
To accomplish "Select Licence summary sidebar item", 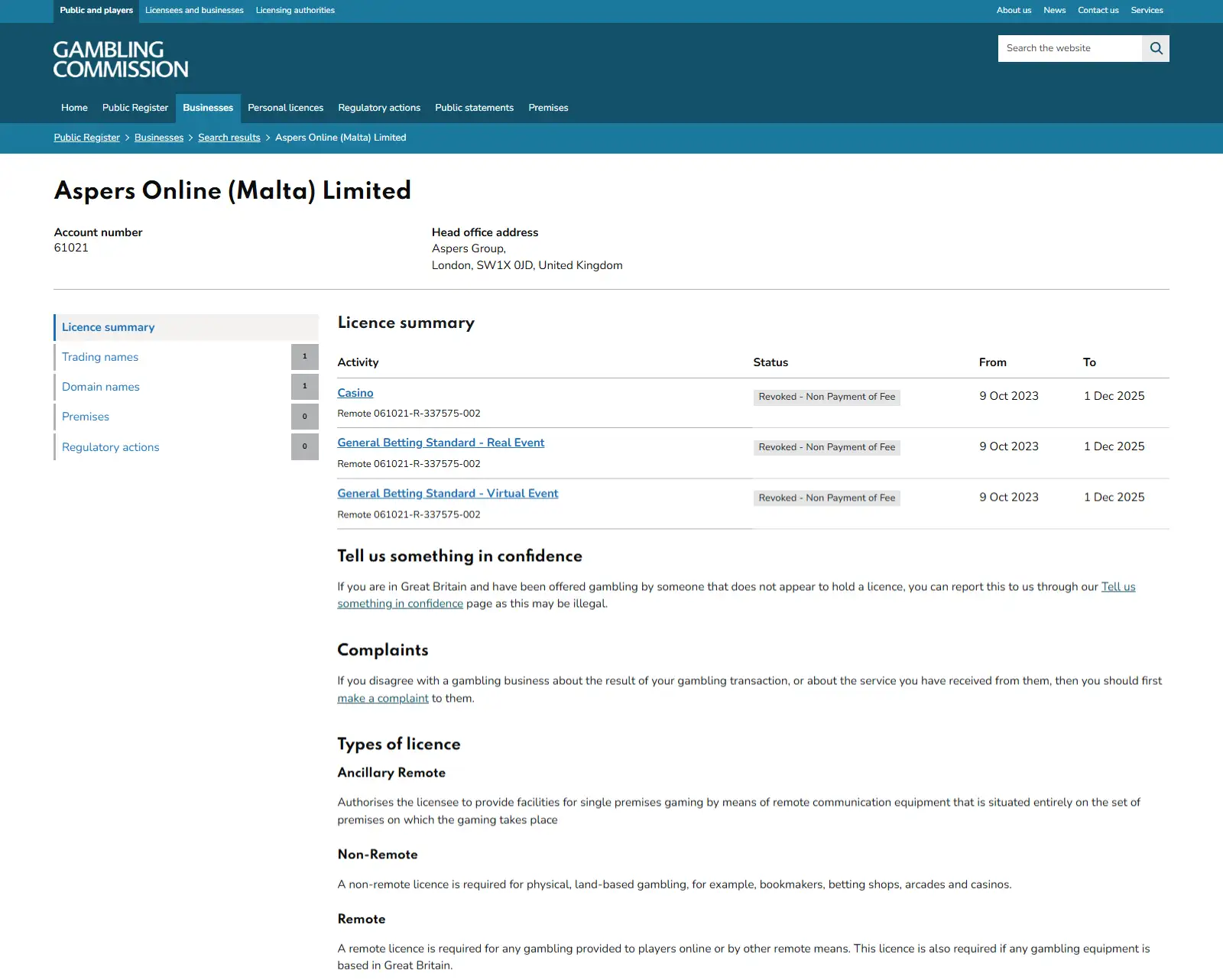I will 186,327.
